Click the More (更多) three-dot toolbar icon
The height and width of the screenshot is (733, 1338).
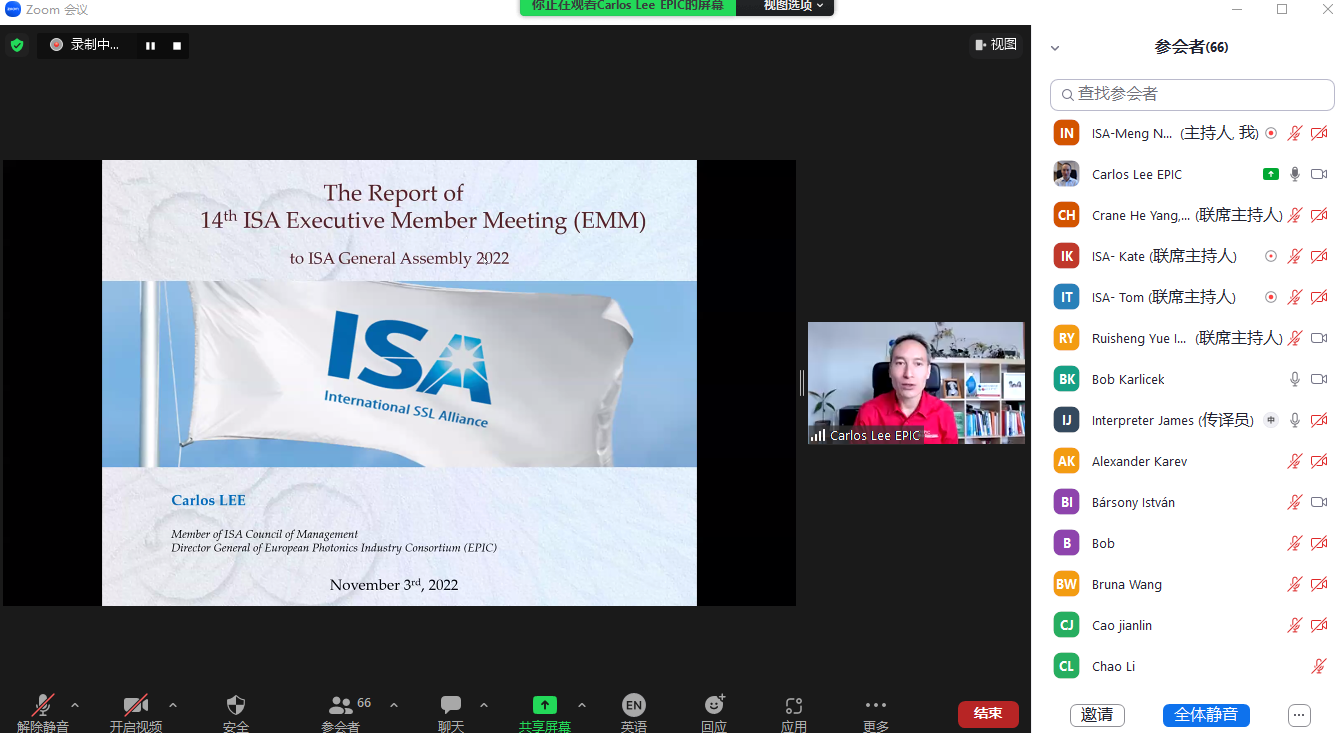876,705
